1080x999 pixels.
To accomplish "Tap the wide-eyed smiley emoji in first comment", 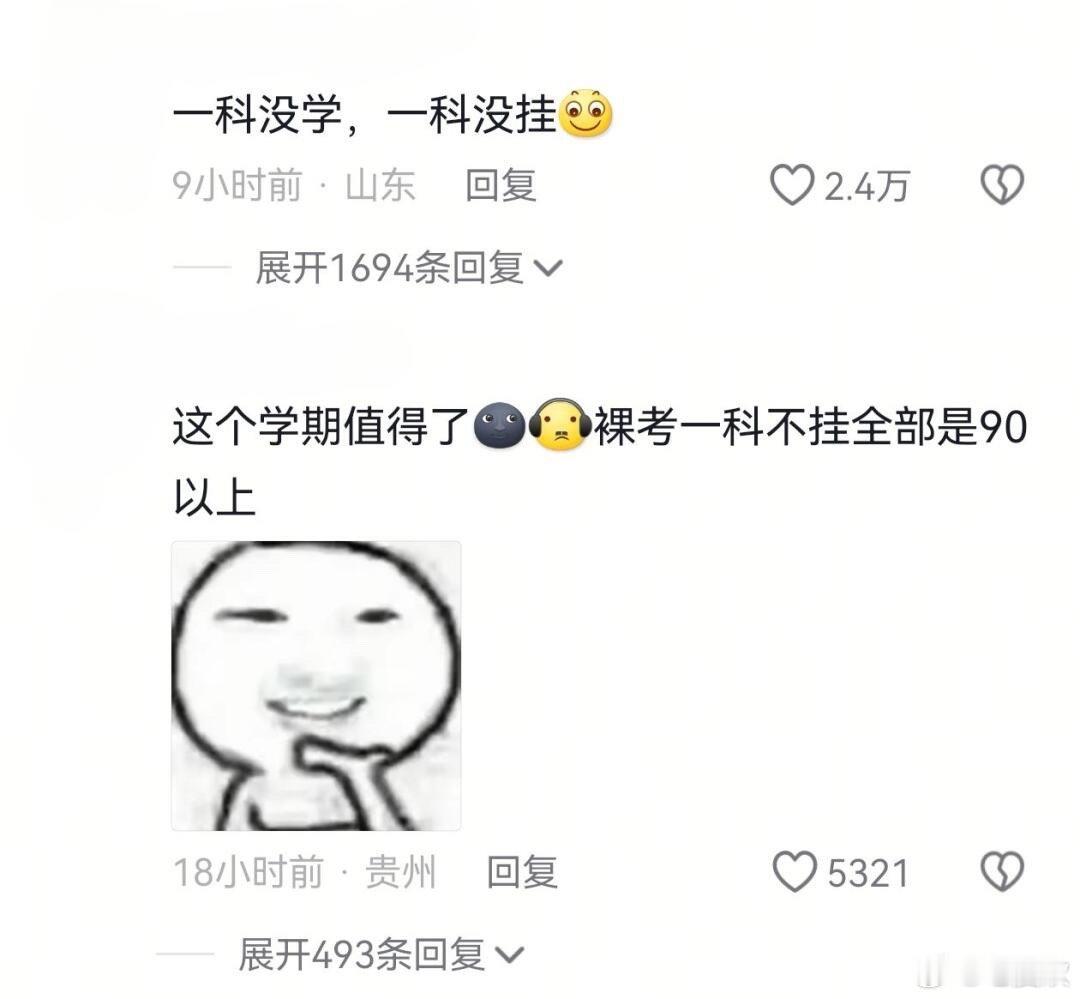I will (585, 113).
